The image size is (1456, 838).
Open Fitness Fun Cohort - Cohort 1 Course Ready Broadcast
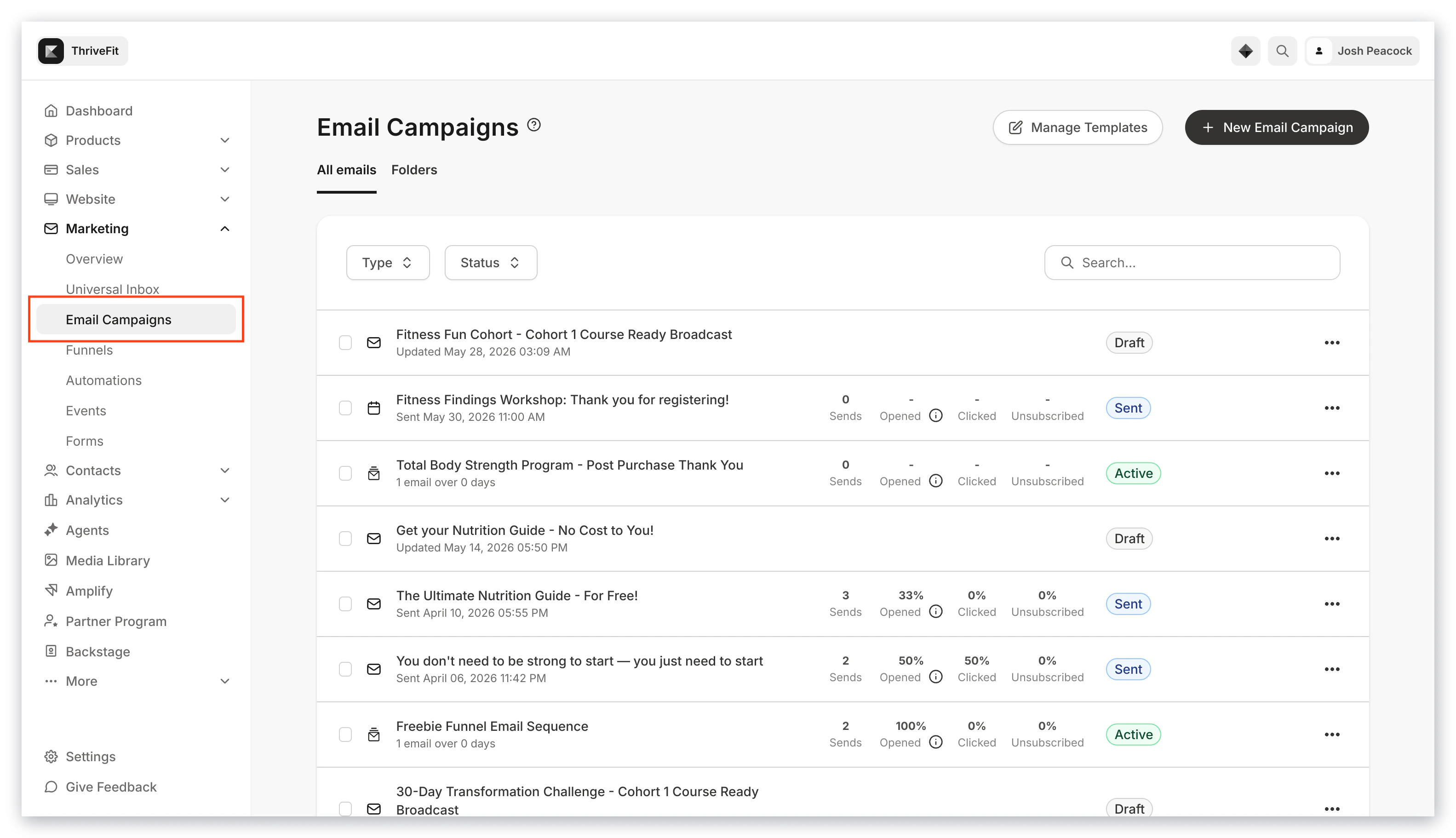point(563,334)
